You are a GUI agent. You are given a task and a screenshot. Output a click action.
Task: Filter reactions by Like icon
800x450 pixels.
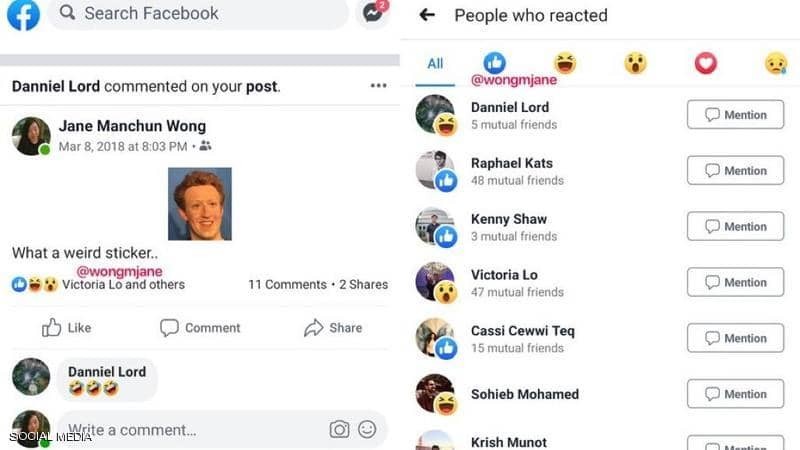click(x=494, y=63)
